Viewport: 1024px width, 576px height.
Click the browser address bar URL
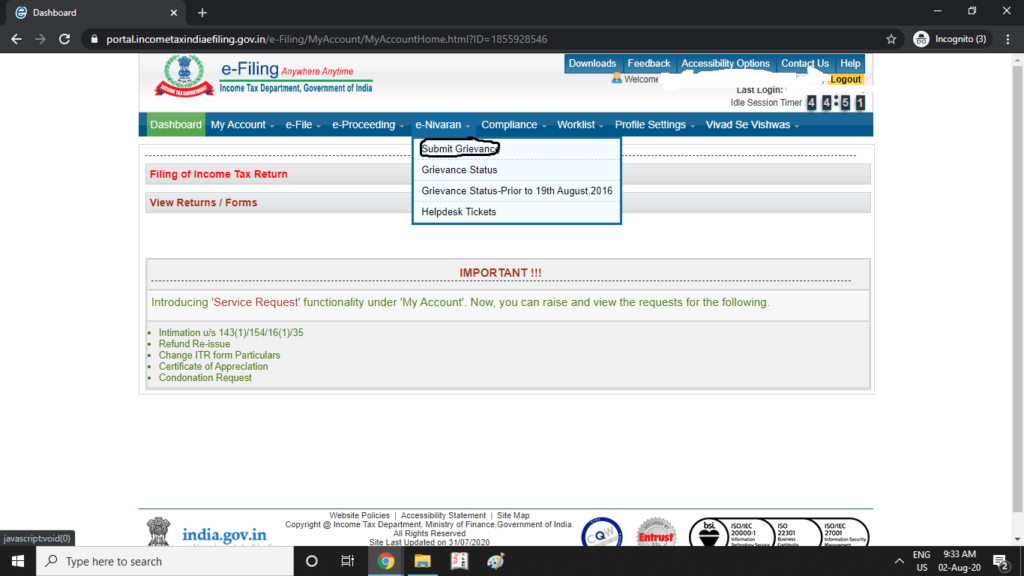pos(327,39)
